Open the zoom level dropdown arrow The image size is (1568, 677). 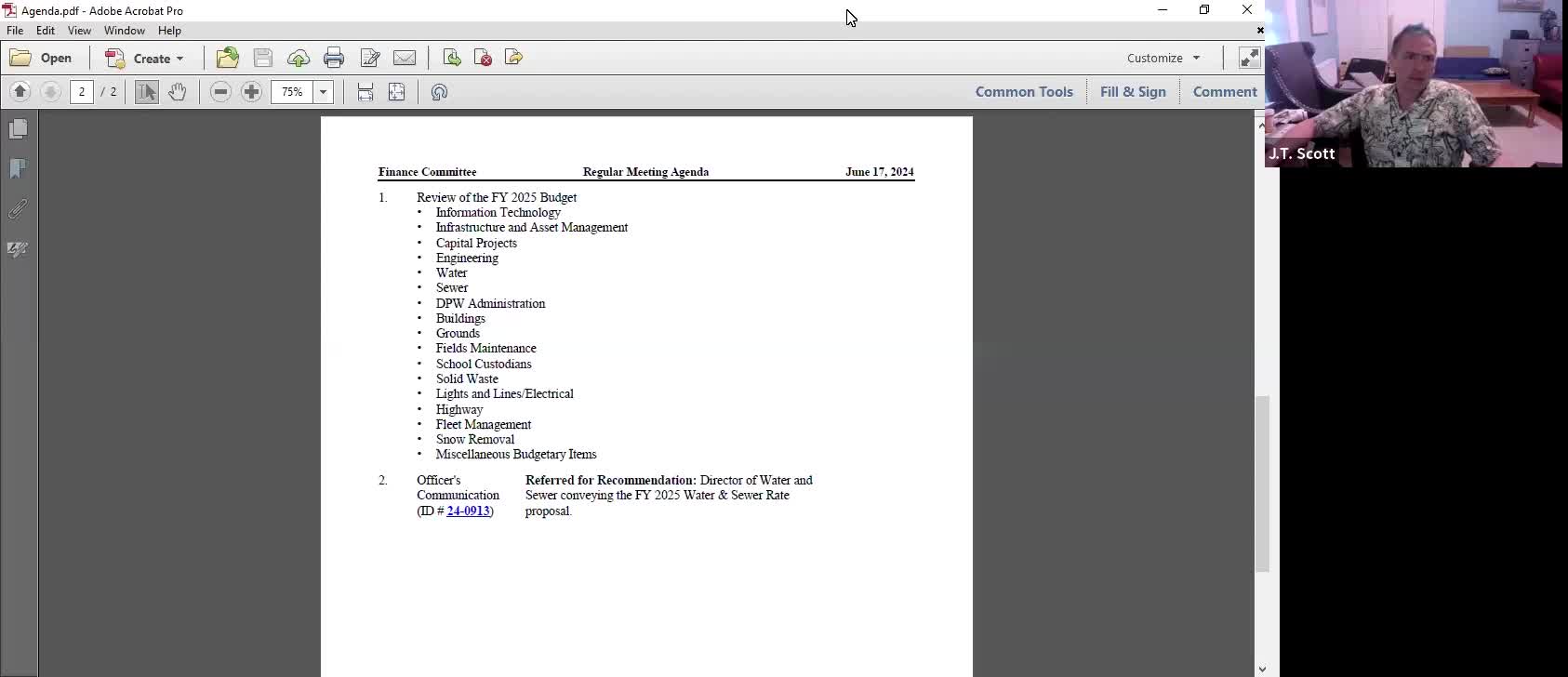click(x=324, y=92)
